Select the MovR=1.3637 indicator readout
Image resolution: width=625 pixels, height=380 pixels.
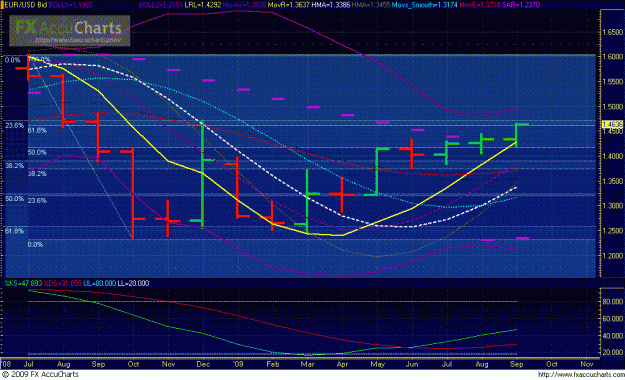pos(289,5)
